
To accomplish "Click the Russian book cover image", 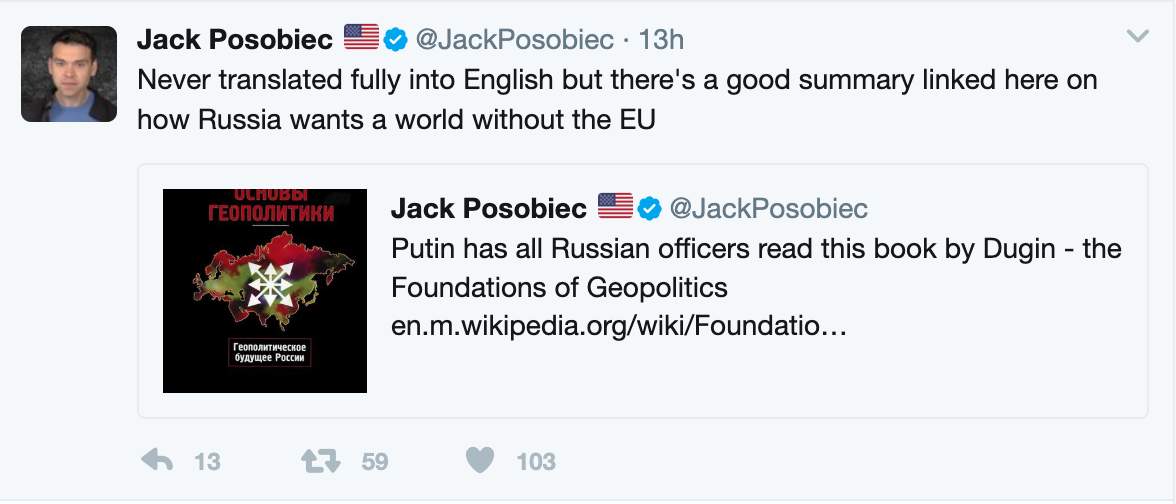I will pos(265,290).
